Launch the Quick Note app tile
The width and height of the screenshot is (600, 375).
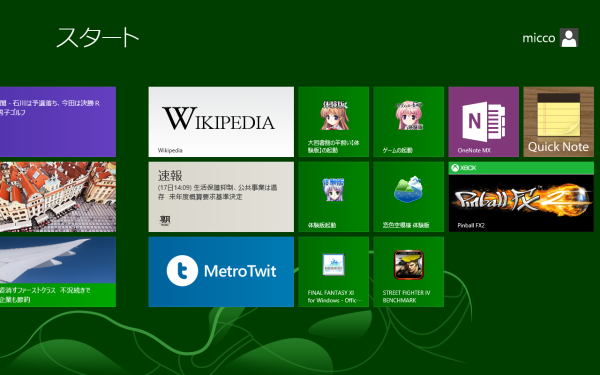coord(559,122)
